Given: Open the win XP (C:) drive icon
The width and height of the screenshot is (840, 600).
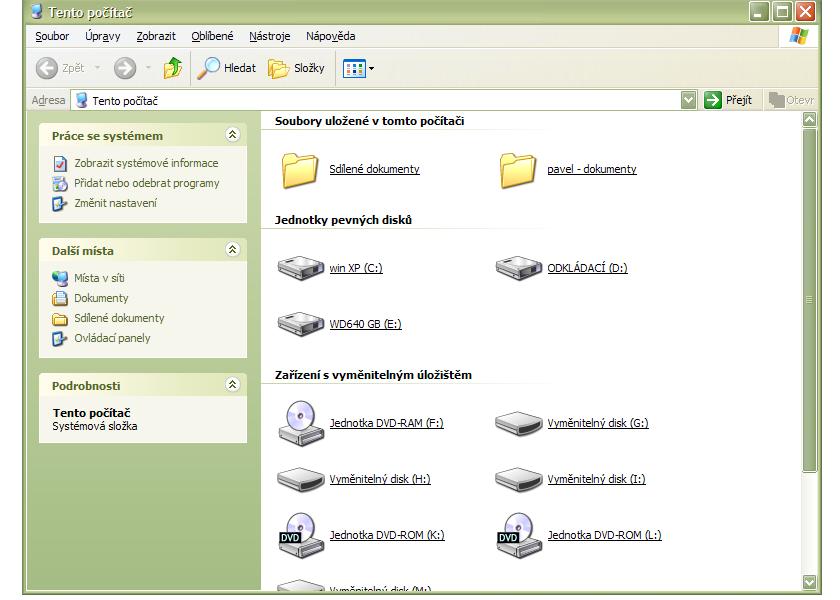Looking at the screenshot, I should click(x=300, y=268).
